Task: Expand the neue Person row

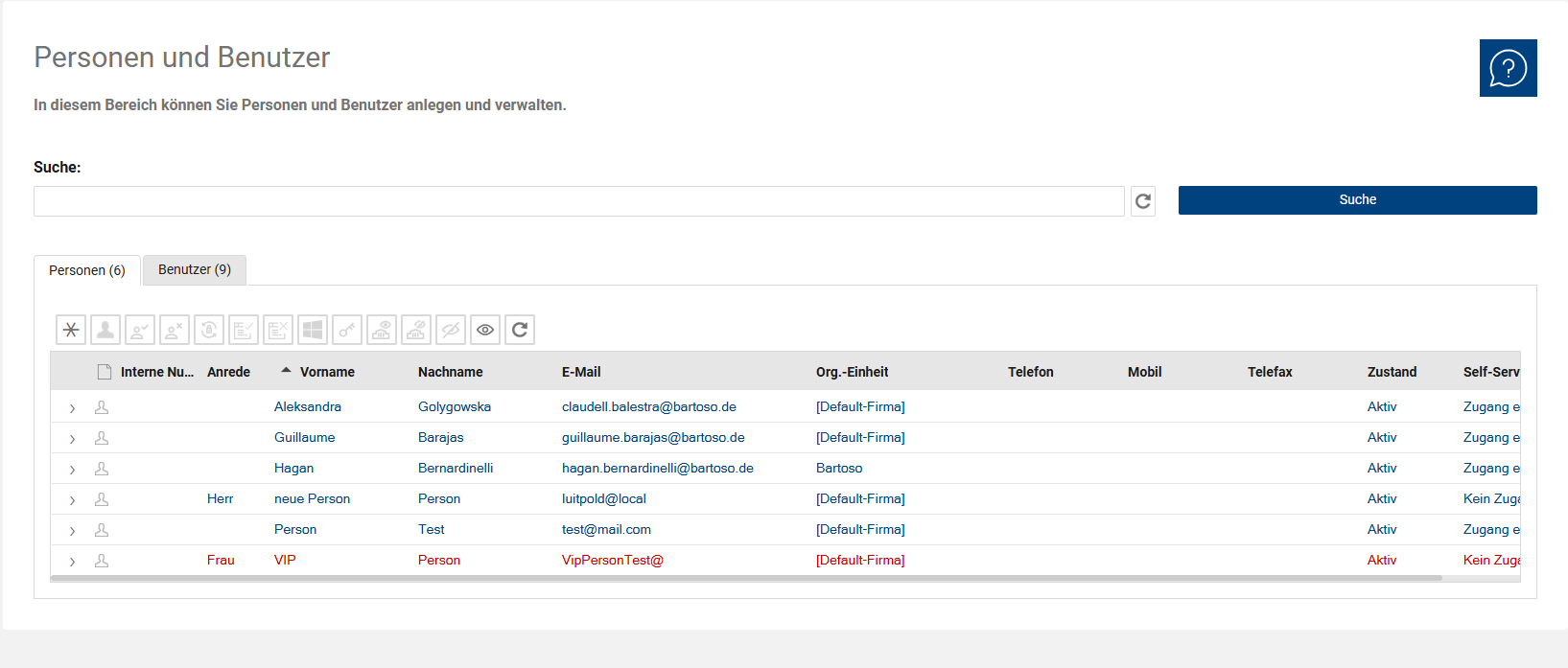Action: [72, 500]
